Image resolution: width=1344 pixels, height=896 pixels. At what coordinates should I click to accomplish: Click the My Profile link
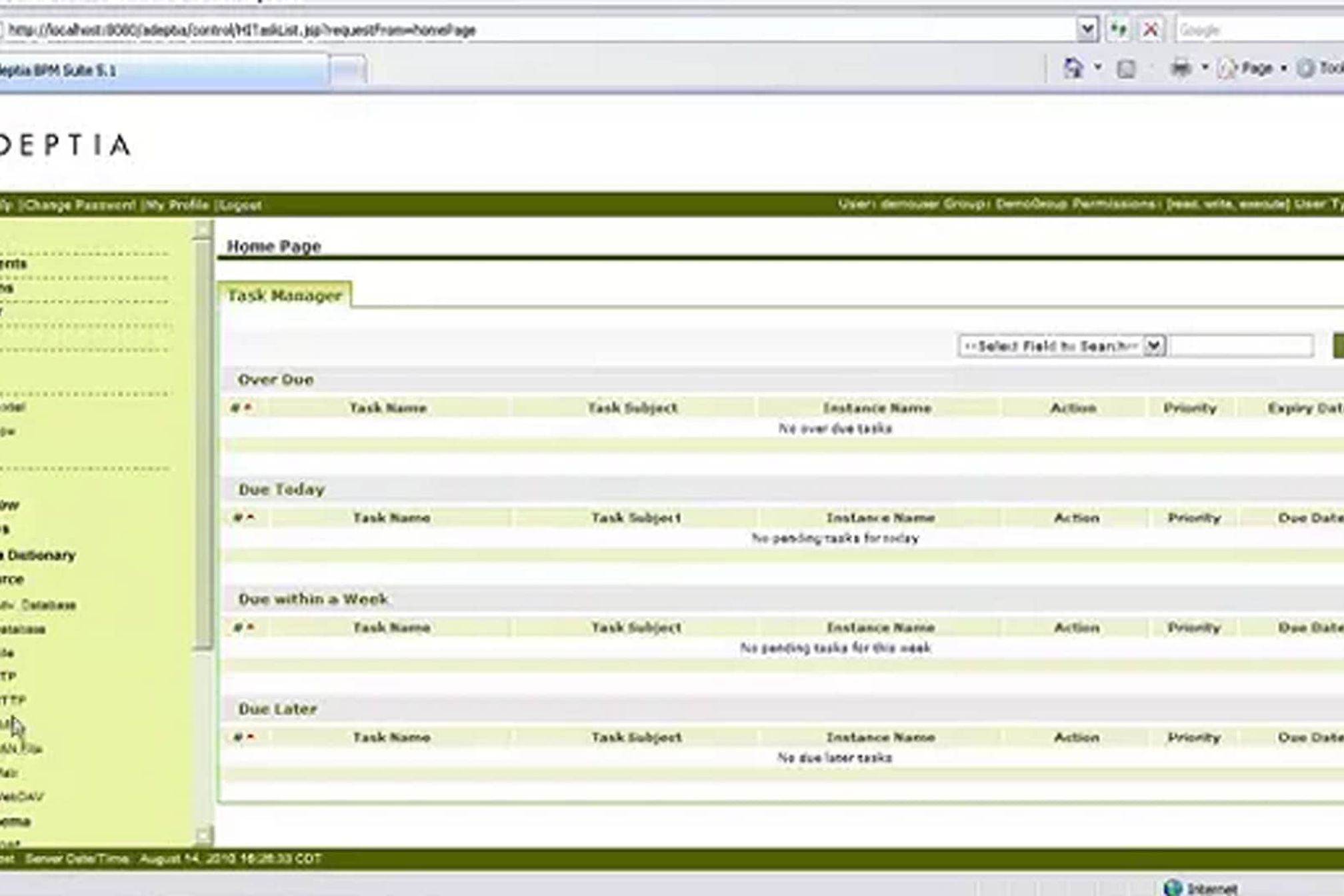coord(178,205)
